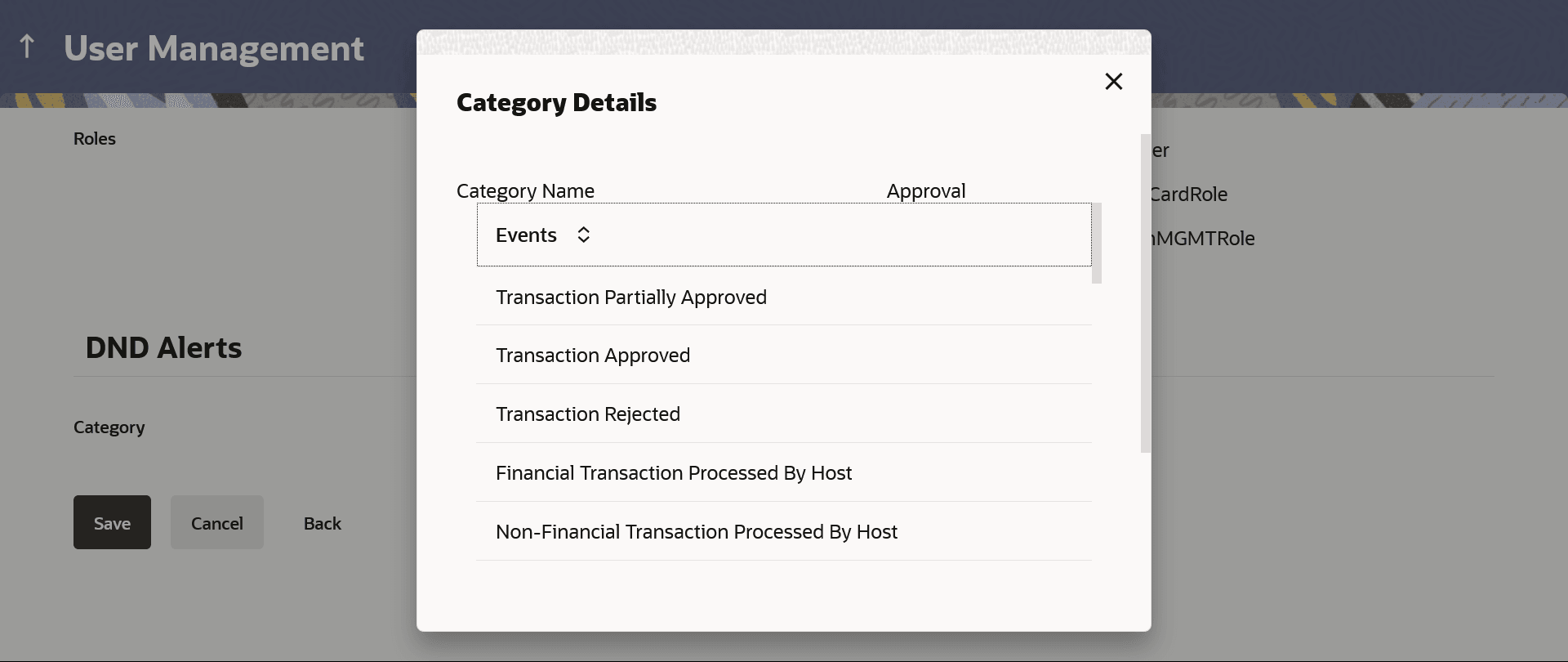This screenshot has width=1568, height=662.
Task: Click the dialog's outer vertical scrollbar
Action: pos(1145,294)
